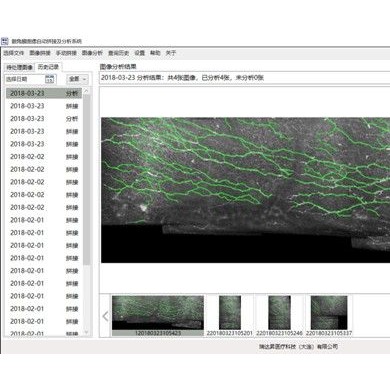Click the left arrow of the thumbnail strip
This screenshot has height=390, width=390.
point(106,316)
